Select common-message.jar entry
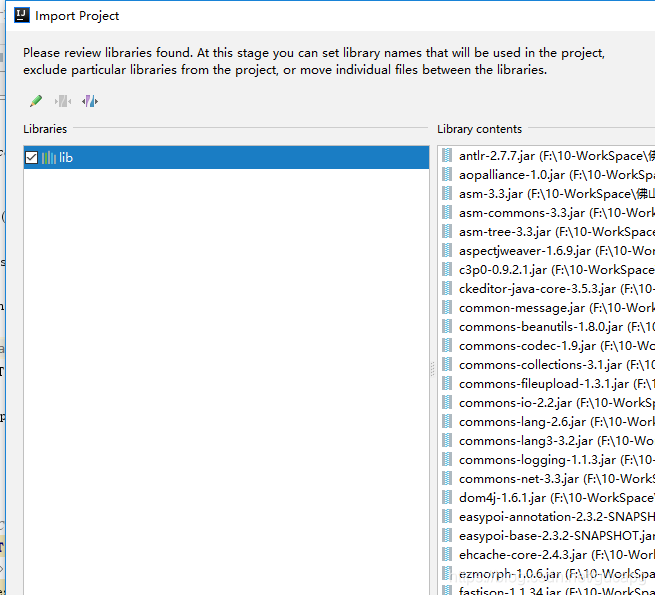The image size is (655, 595). (548, 308)
